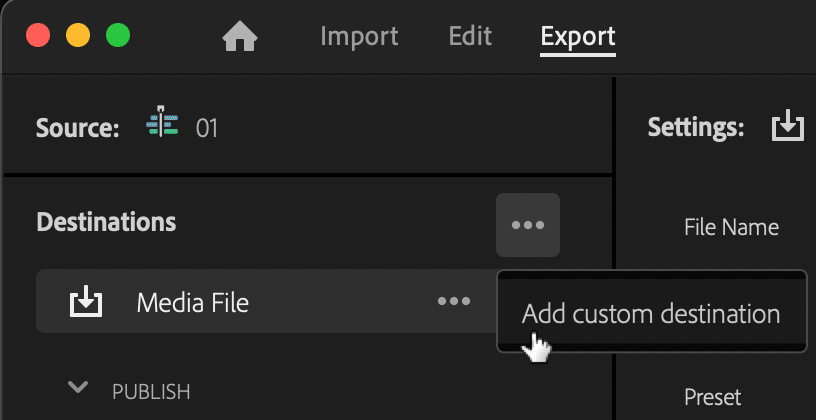Click the sequence icon beside Source

click(162, 121)
